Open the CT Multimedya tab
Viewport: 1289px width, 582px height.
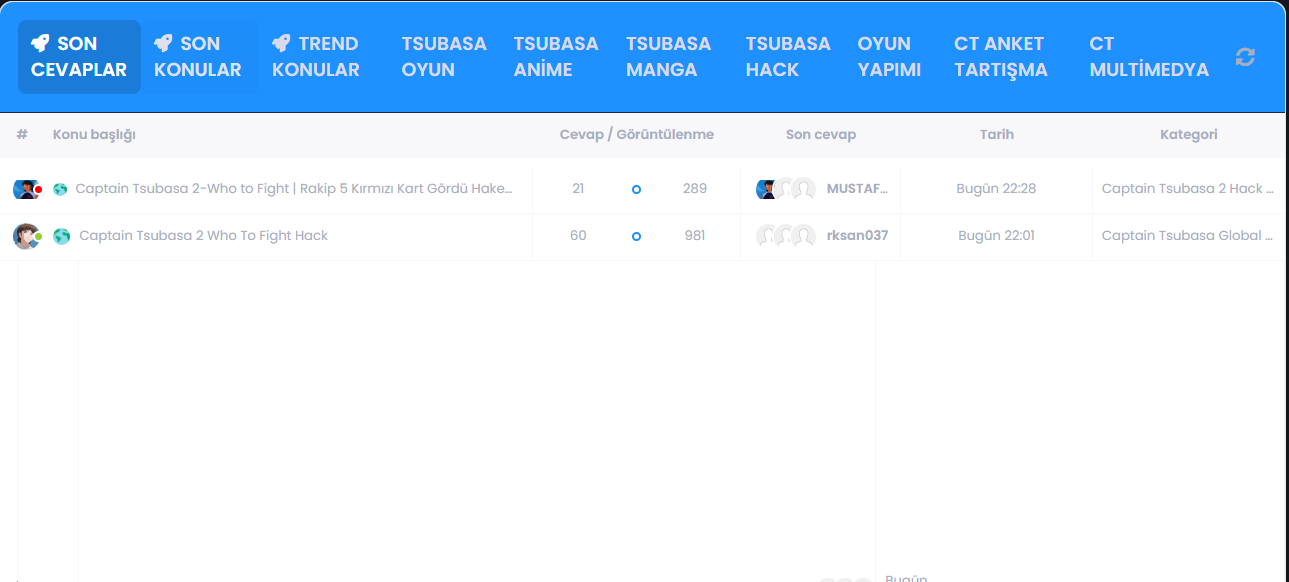(x=1149, y=57)
